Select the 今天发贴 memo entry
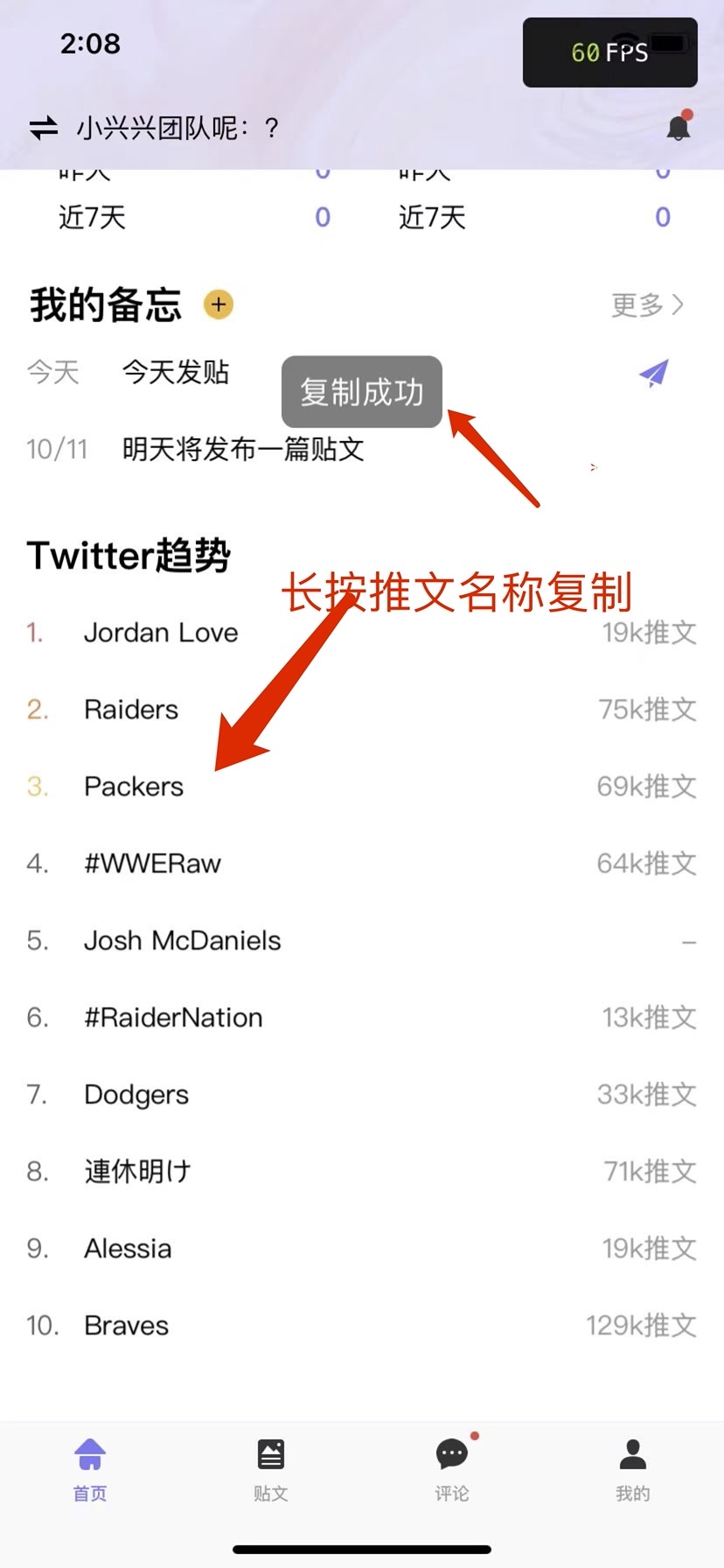Image resolution: width=724 pixels, height=1568 pixels. (176, 373)
